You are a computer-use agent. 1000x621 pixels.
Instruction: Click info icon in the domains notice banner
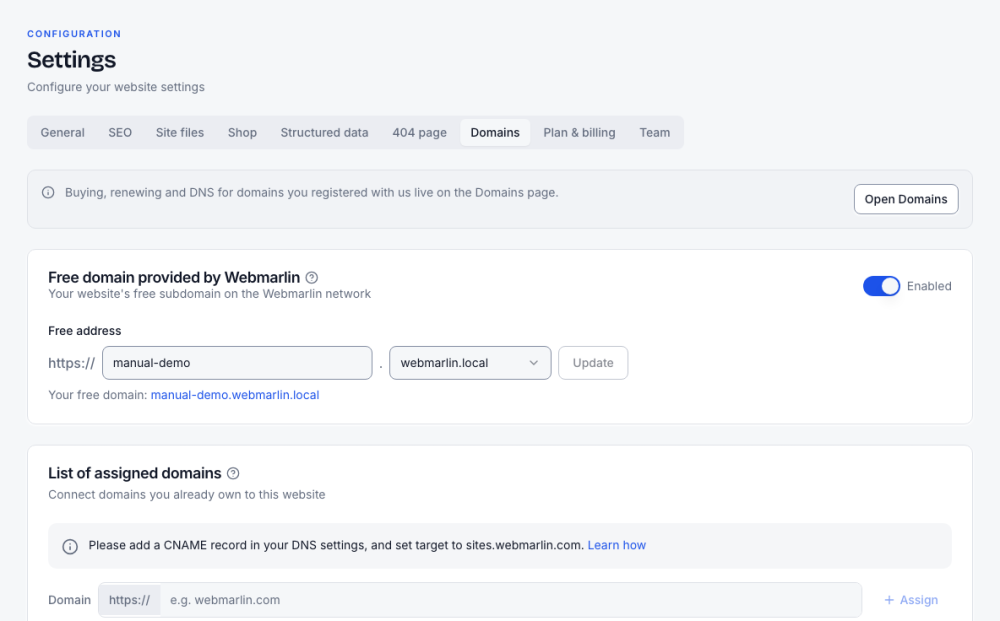pos(48,193)
